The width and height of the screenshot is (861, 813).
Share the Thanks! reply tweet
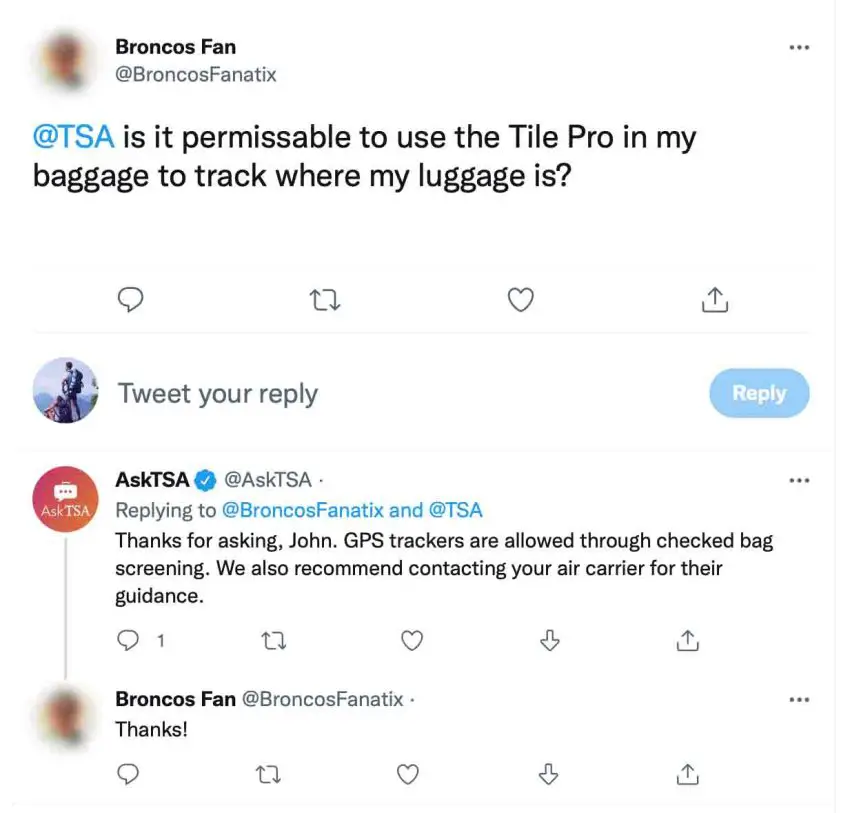pyautogui.click(x=687, y=773)
